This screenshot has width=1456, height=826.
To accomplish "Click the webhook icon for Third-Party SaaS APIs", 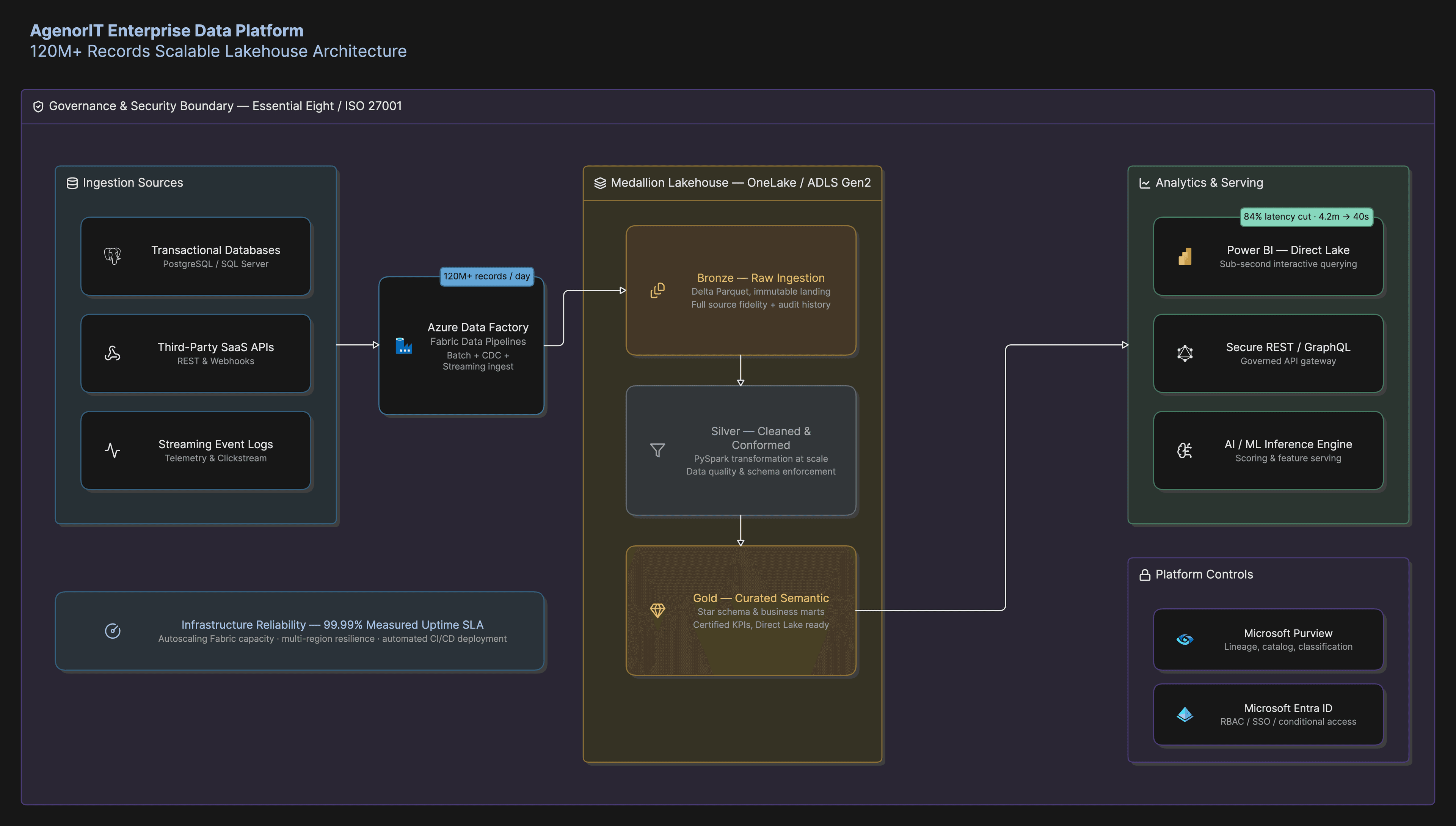I will 112,353.
